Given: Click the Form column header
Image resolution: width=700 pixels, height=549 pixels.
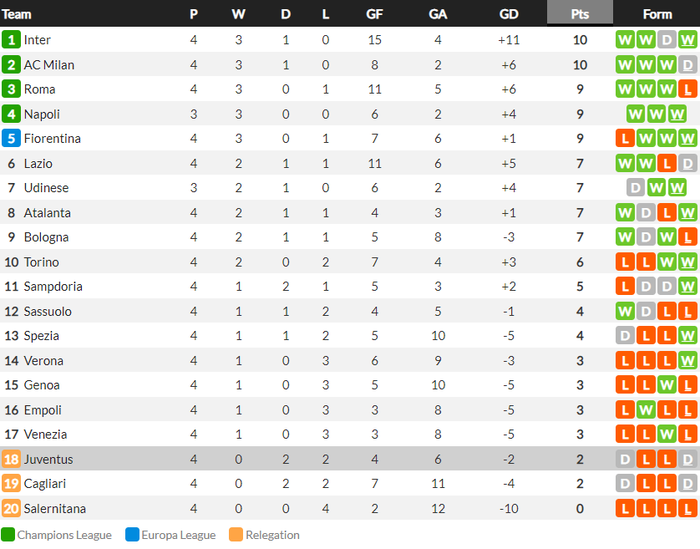Looking at the screenshot, I should click(x=657, y=14).
